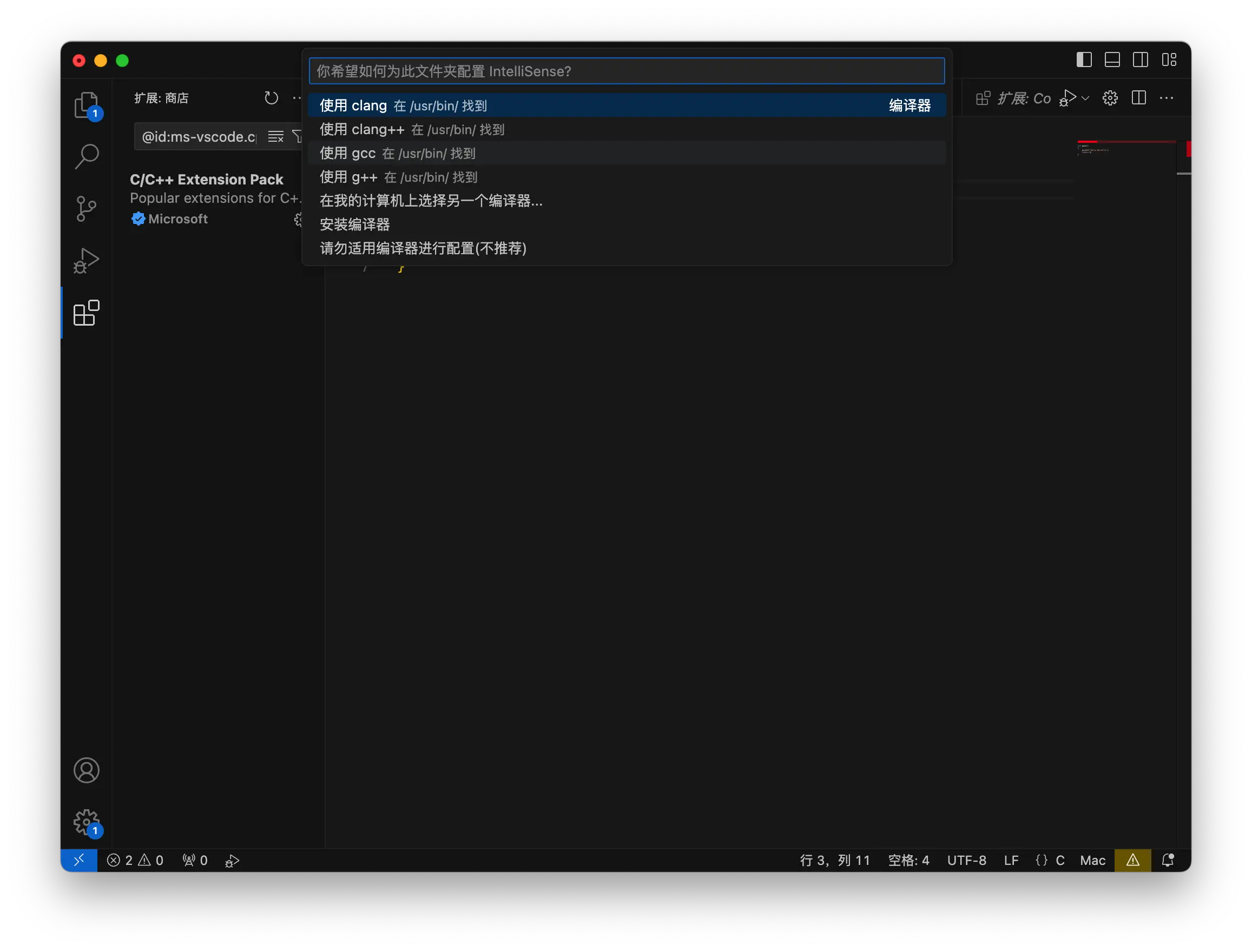Change end of line via LF

point(1011,860)
